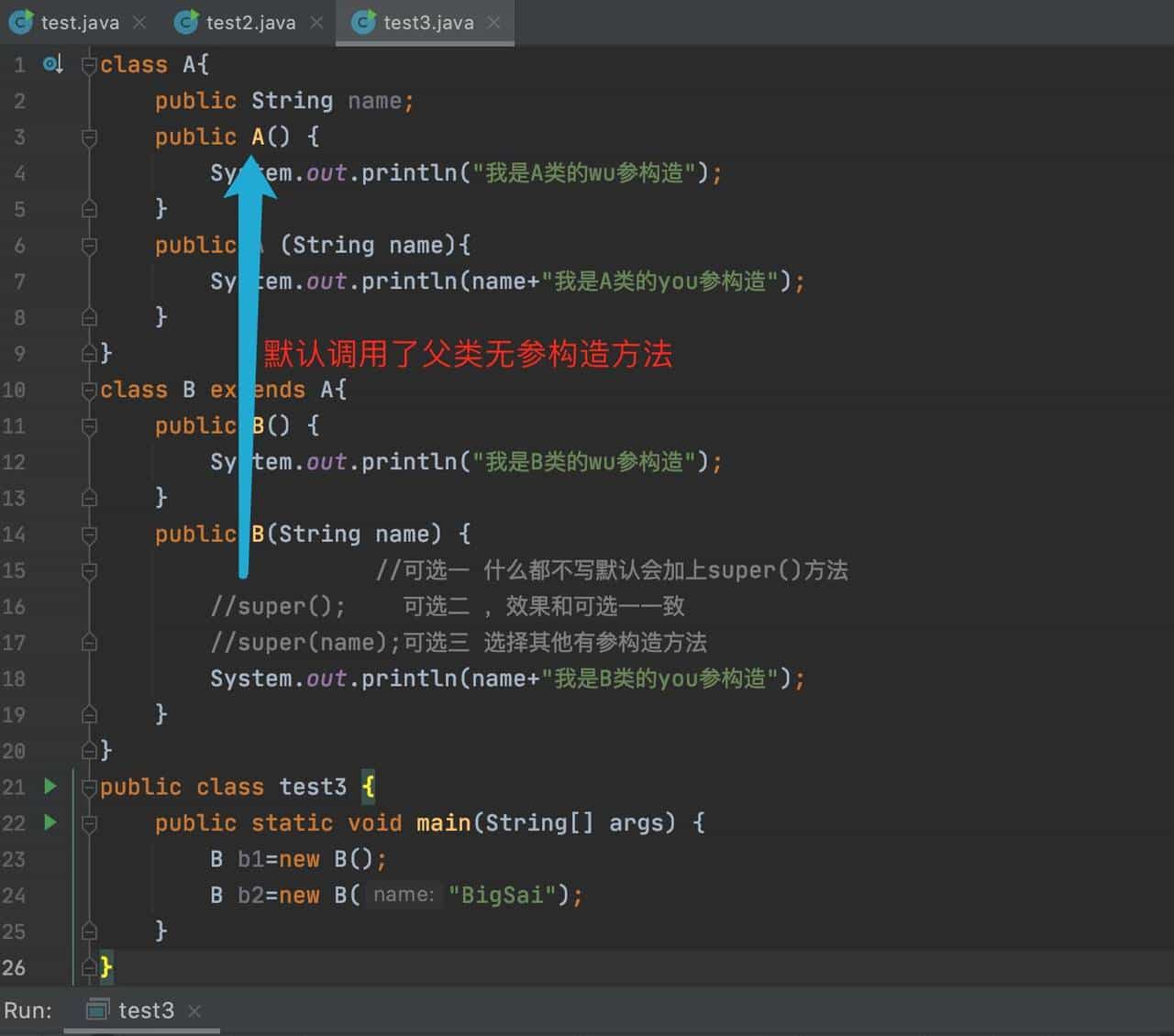
Task: Switch to the test.java tab
Action: point(73,22)
